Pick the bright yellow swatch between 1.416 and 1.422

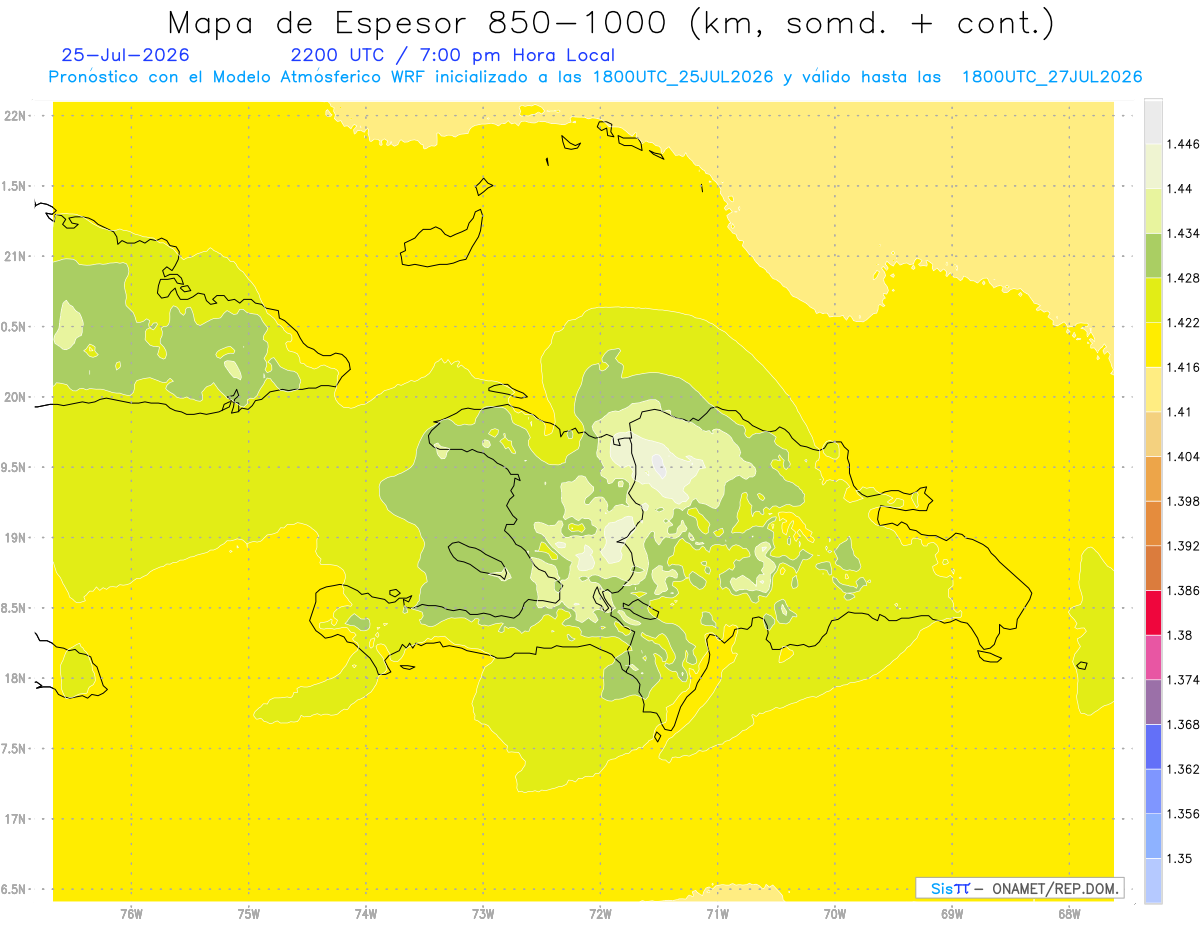(x=1153, y=344)
